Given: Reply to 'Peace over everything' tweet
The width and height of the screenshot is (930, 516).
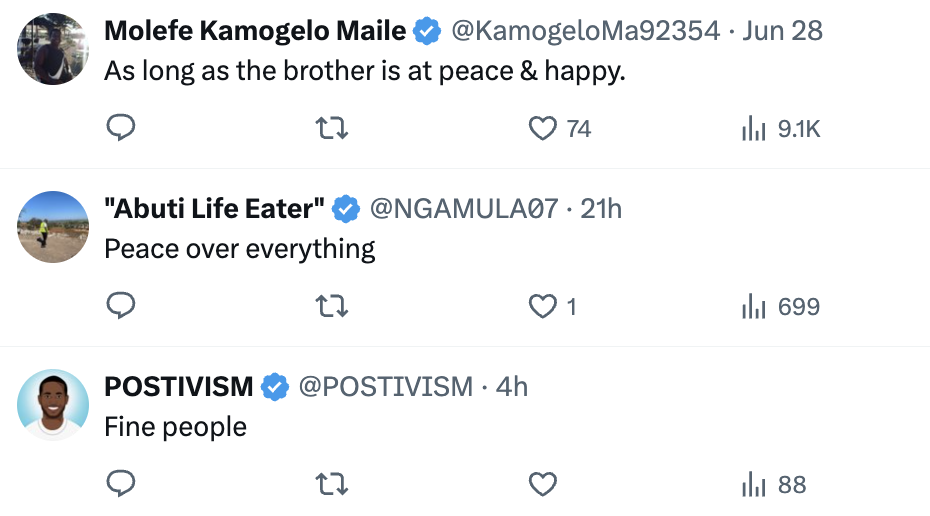Looking at the screenshot, I should [121, 305].
